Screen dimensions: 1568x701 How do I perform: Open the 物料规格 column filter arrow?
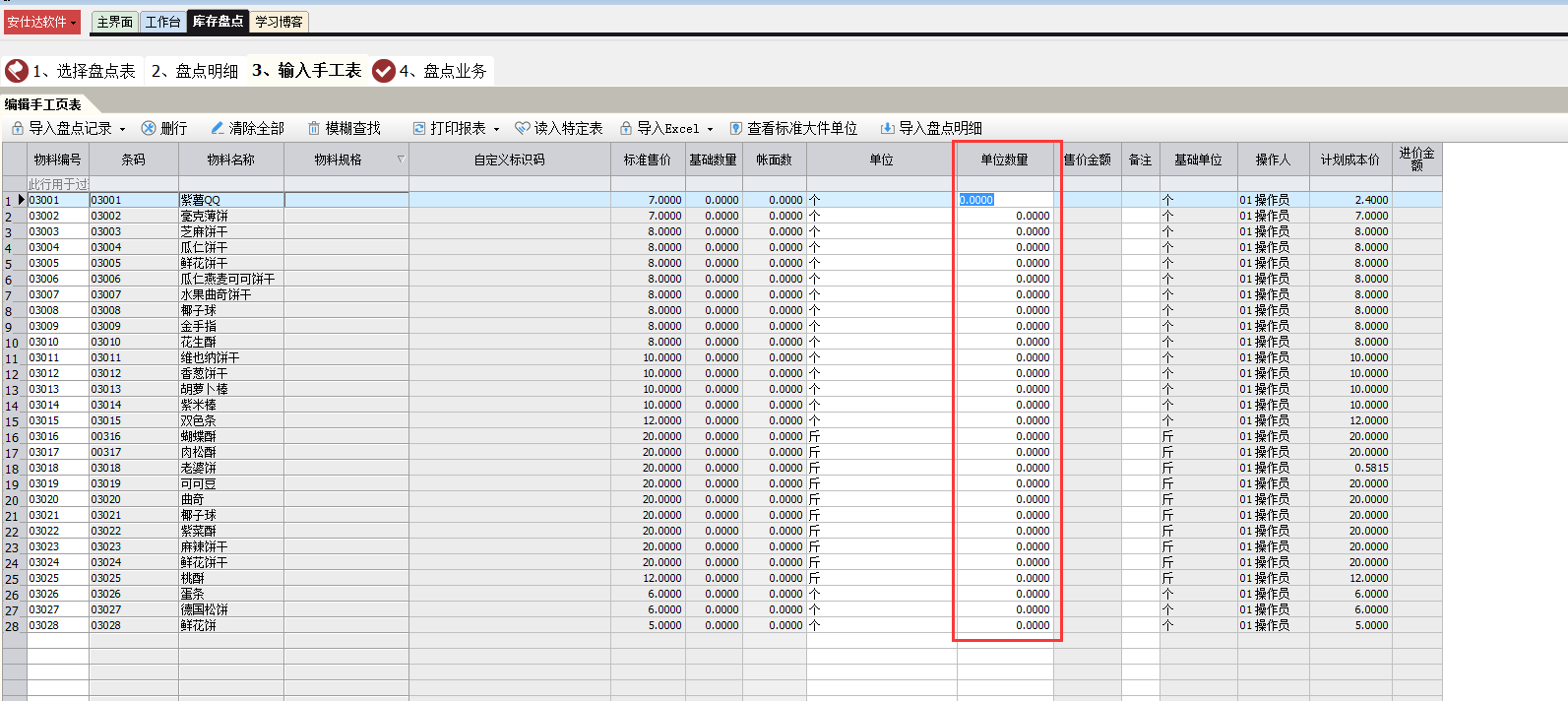401,159
